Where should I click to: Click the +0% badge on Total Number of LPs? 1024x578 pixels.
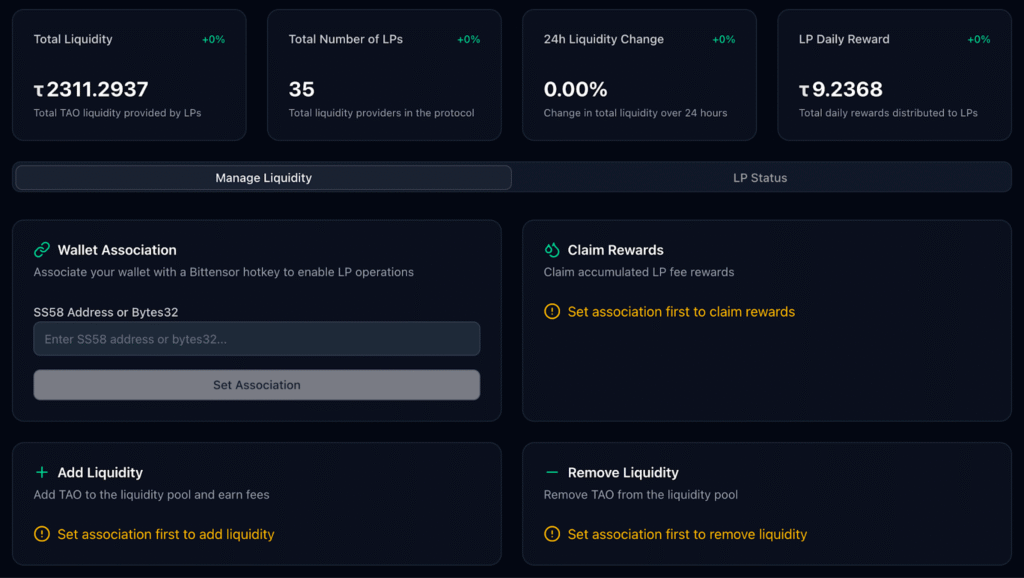(468, 40)
